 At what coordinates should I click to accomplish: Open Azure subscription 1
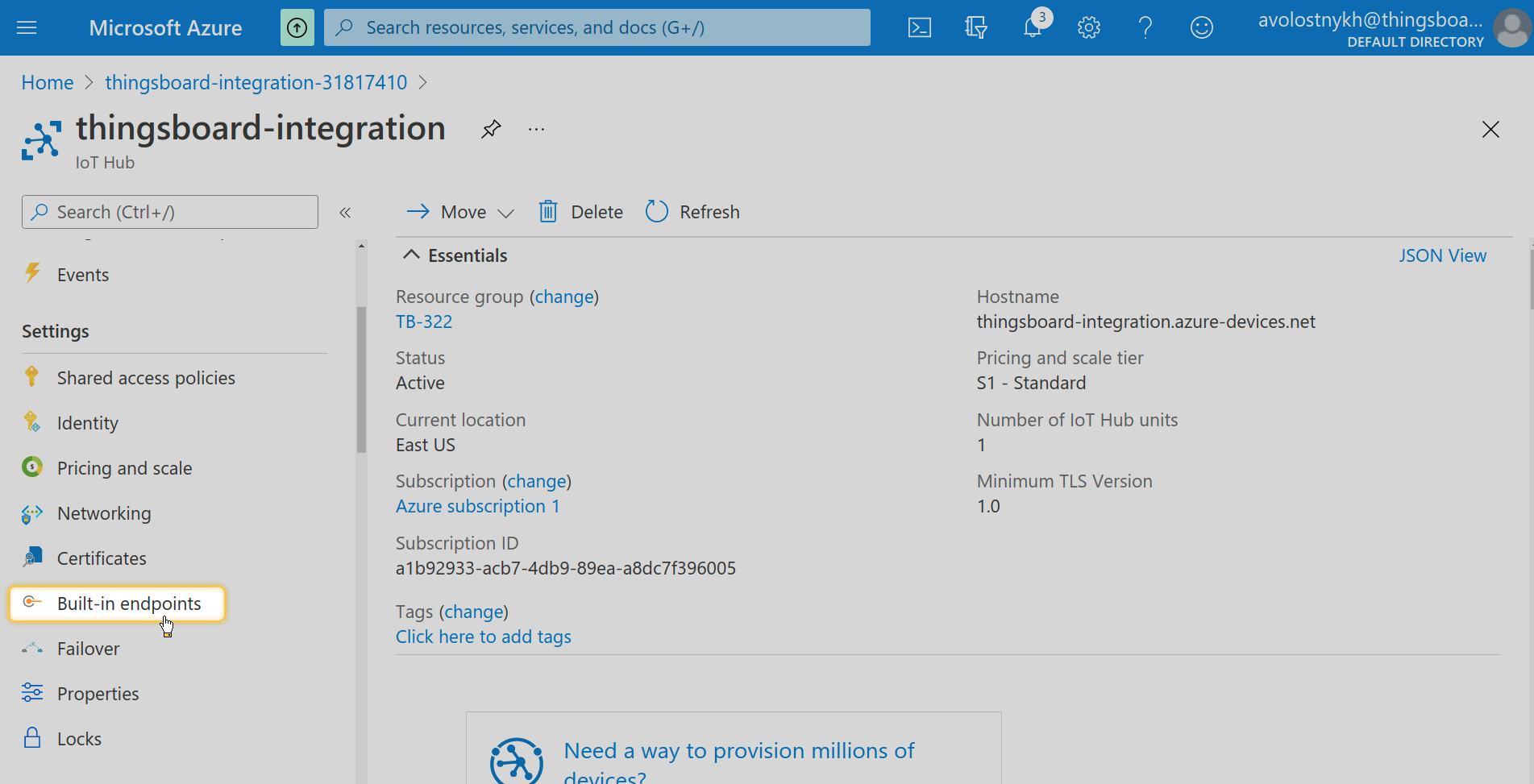click(477, 506)
